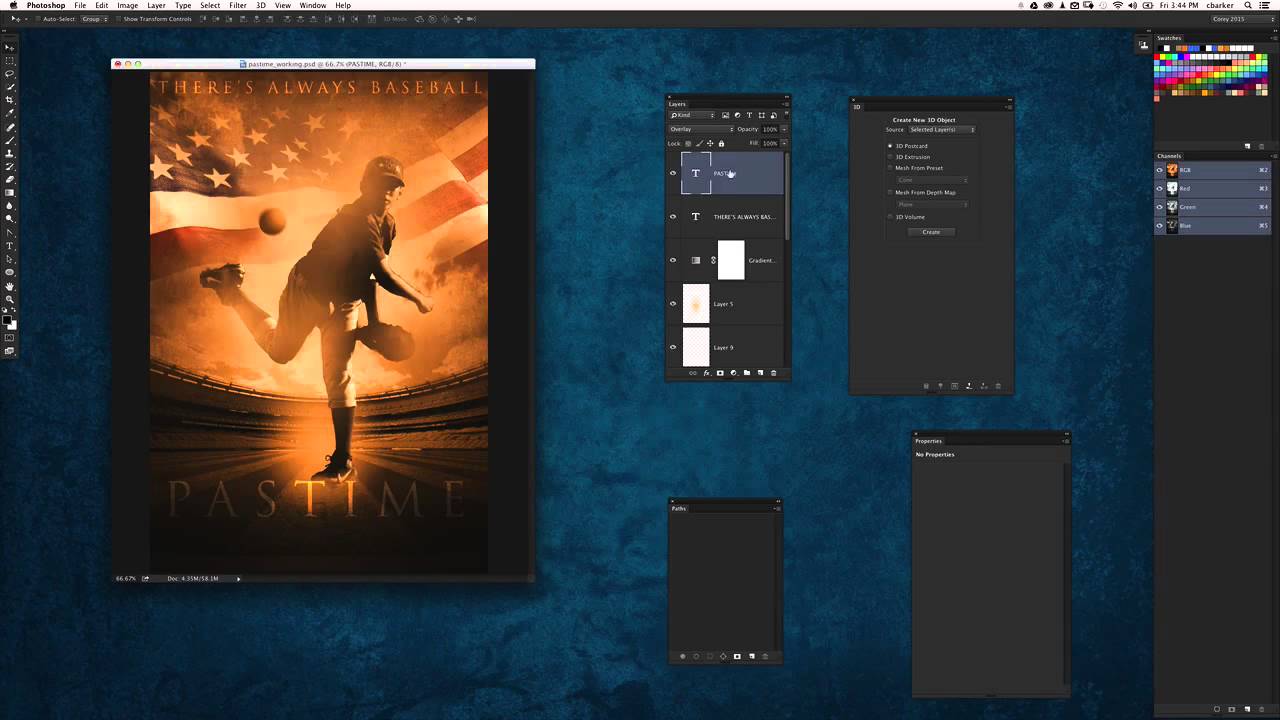Click lock position icon in Layers
Image resolution: width=1280 pixels, height=720 pixels.
(x=710, y=143)
